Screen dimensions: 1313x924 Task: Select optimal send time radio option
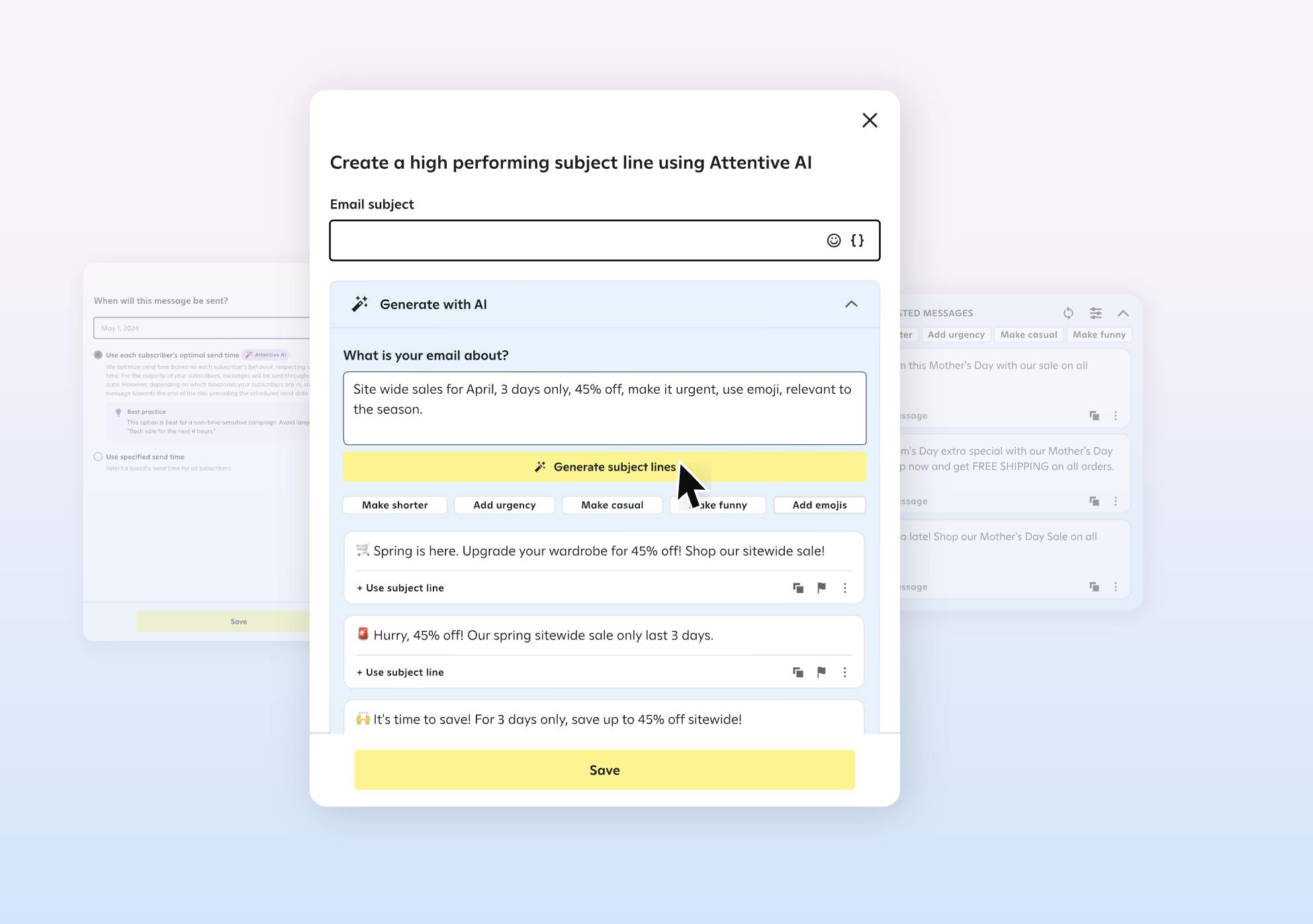[98, 355]
